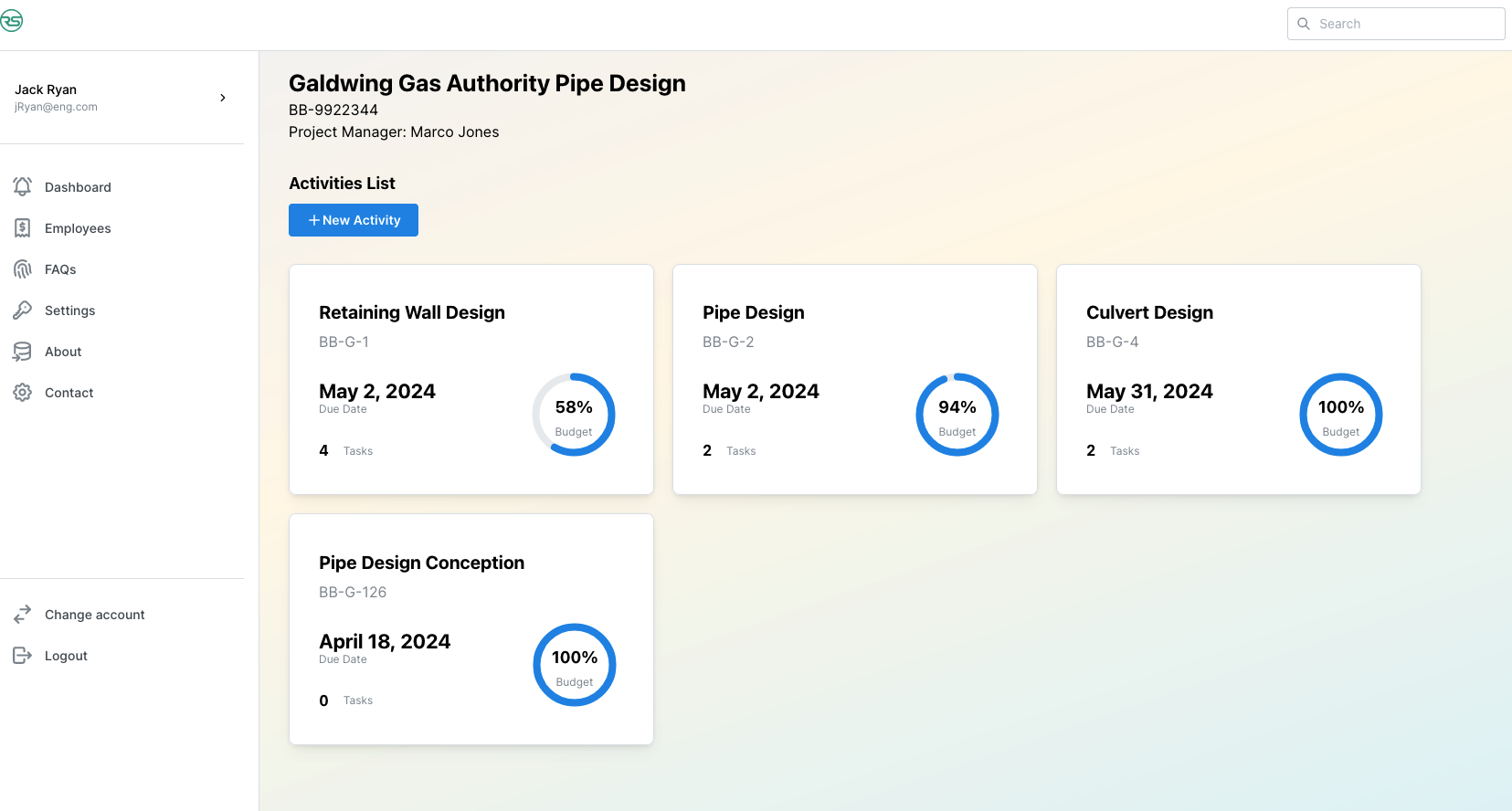Open the Culvert Design activity card
The width and height of the screenshot is (1512, 811).
point(1239,380)
